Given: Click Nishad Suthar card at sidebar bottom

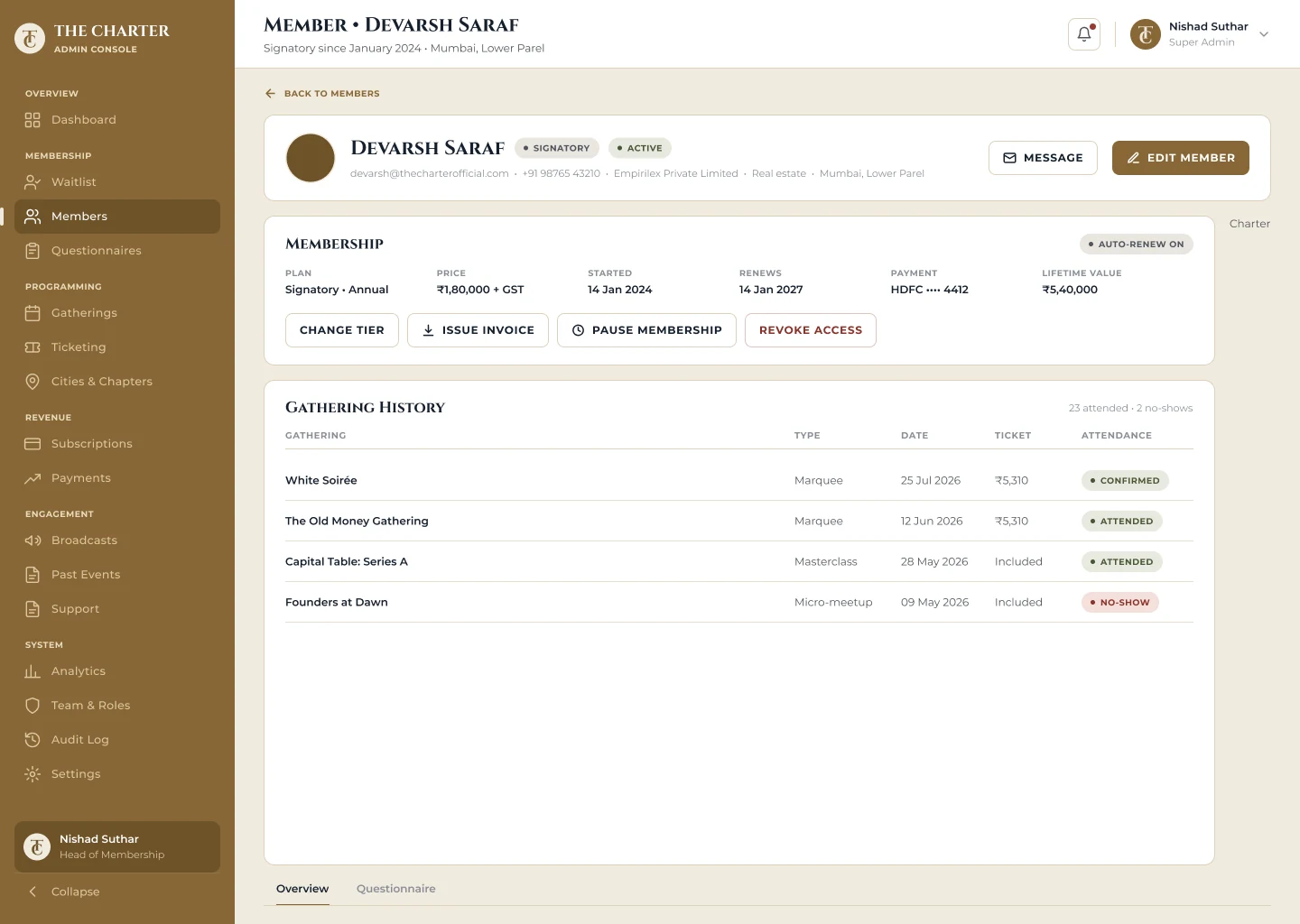Looking at the screenshot, I should (117, 846).
